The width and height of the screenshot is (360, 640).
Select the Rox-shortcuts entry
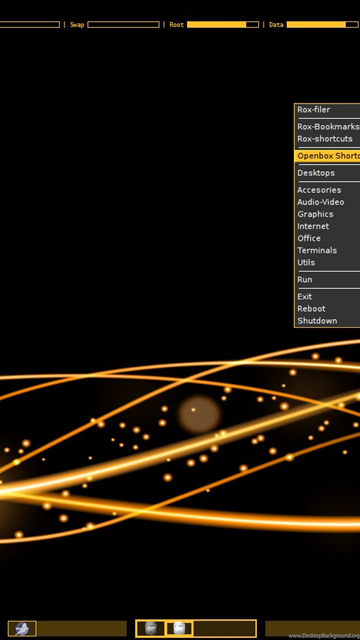[327, 139]
